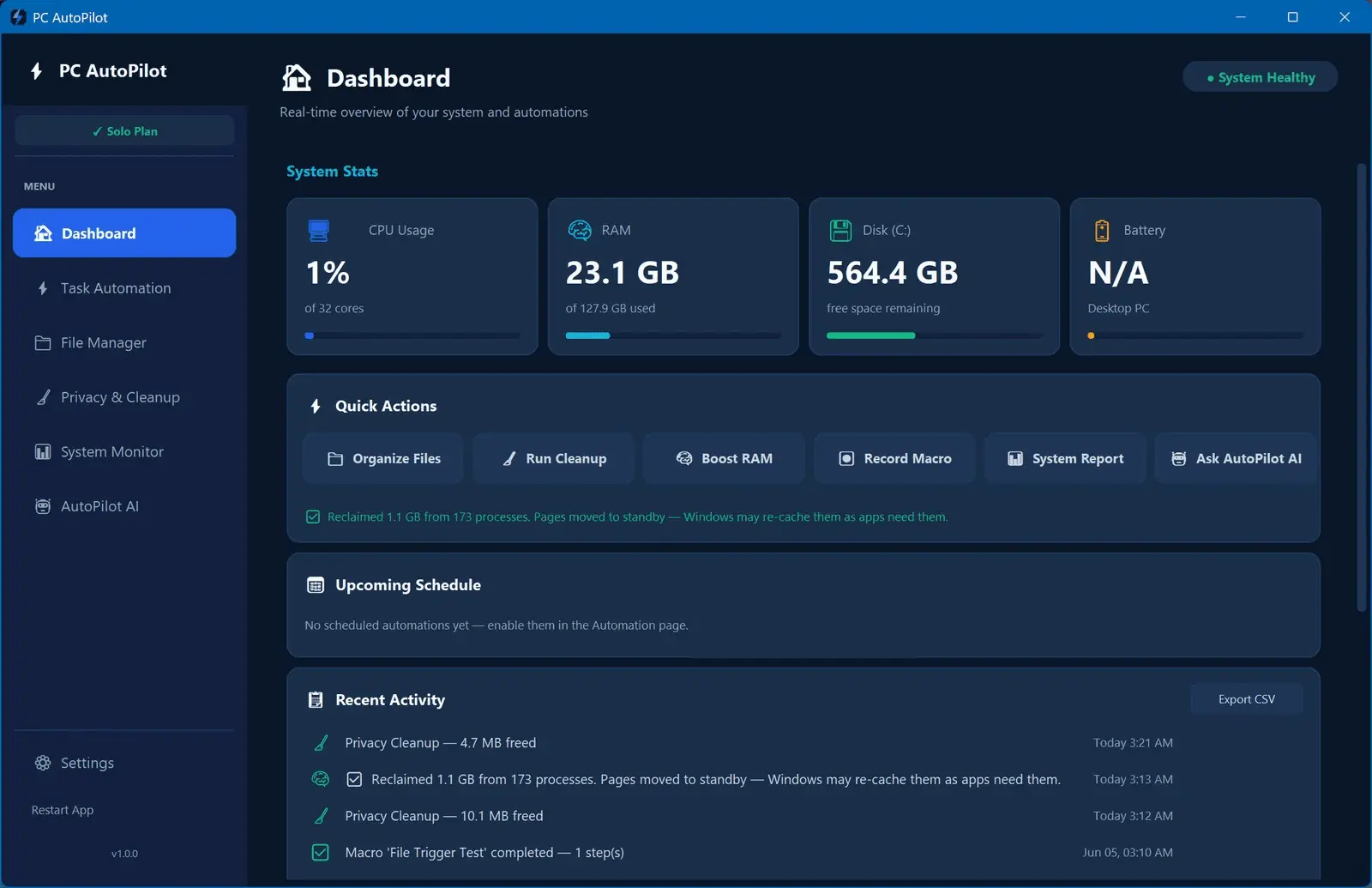Click the Solo Plan badge
This screenshot has height=888, width=1372.
point(124,130)
